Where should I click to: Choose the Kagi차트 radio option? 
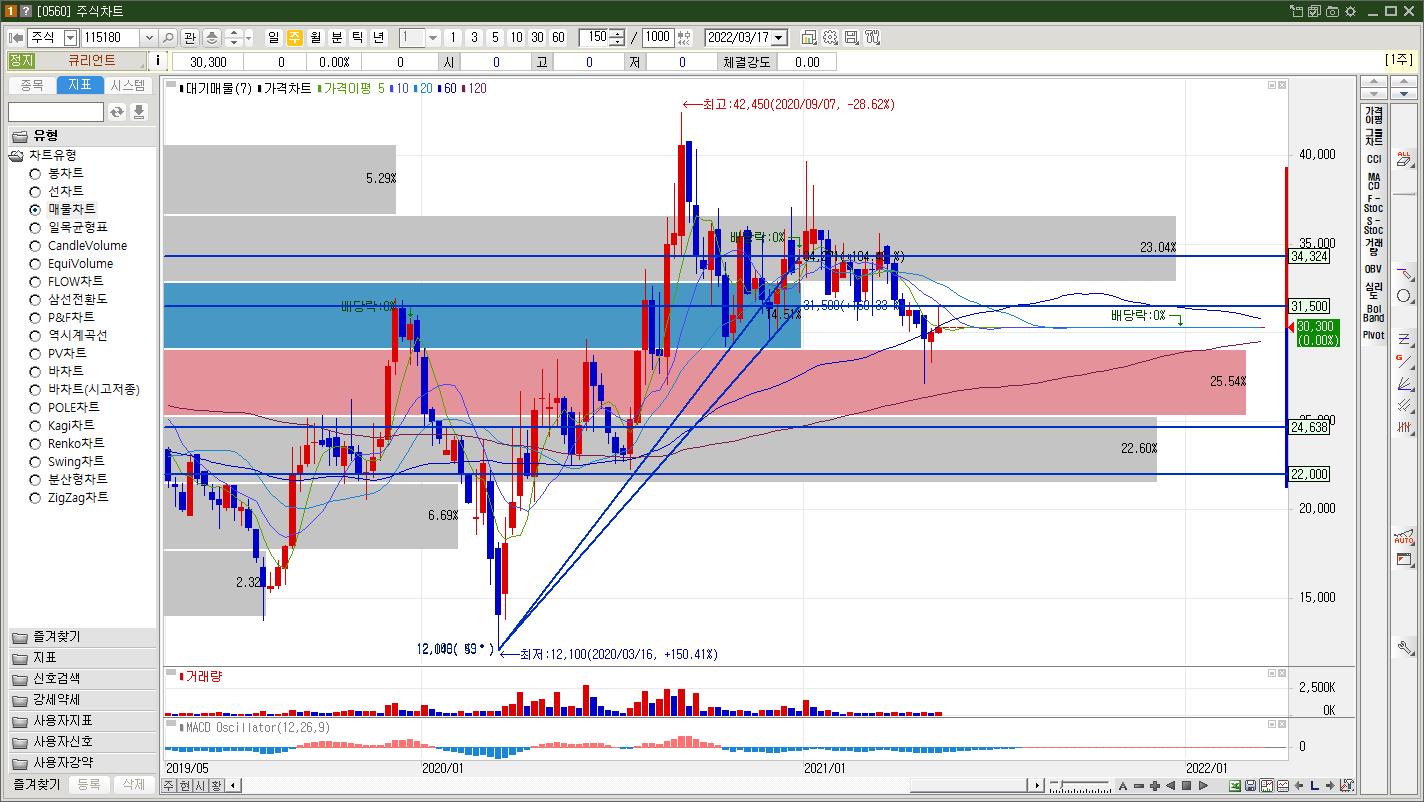(x=35, y=426)
